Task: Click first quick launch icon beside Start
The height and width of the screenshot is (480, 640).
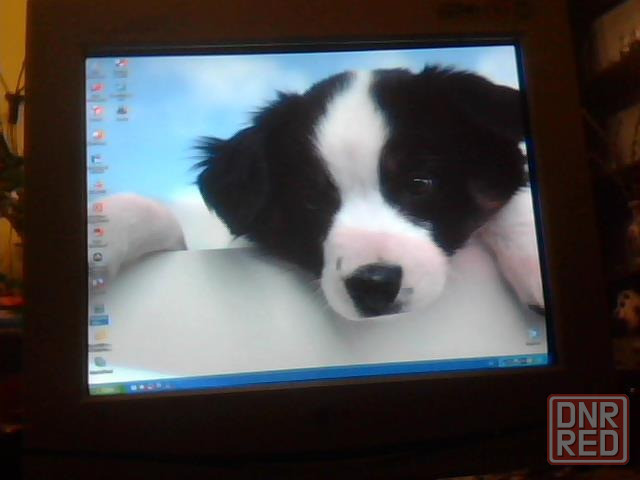Action: [134, 386]
